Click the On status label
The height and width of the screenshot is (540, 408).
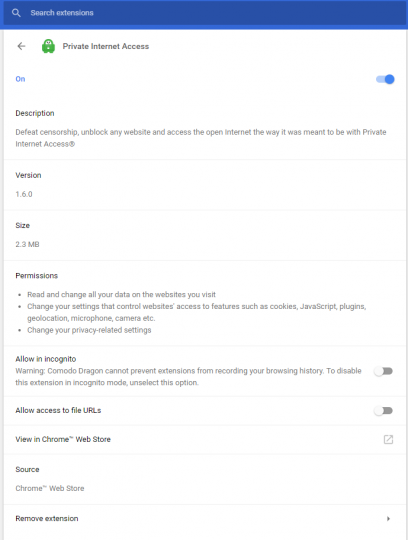pos(20,79)
